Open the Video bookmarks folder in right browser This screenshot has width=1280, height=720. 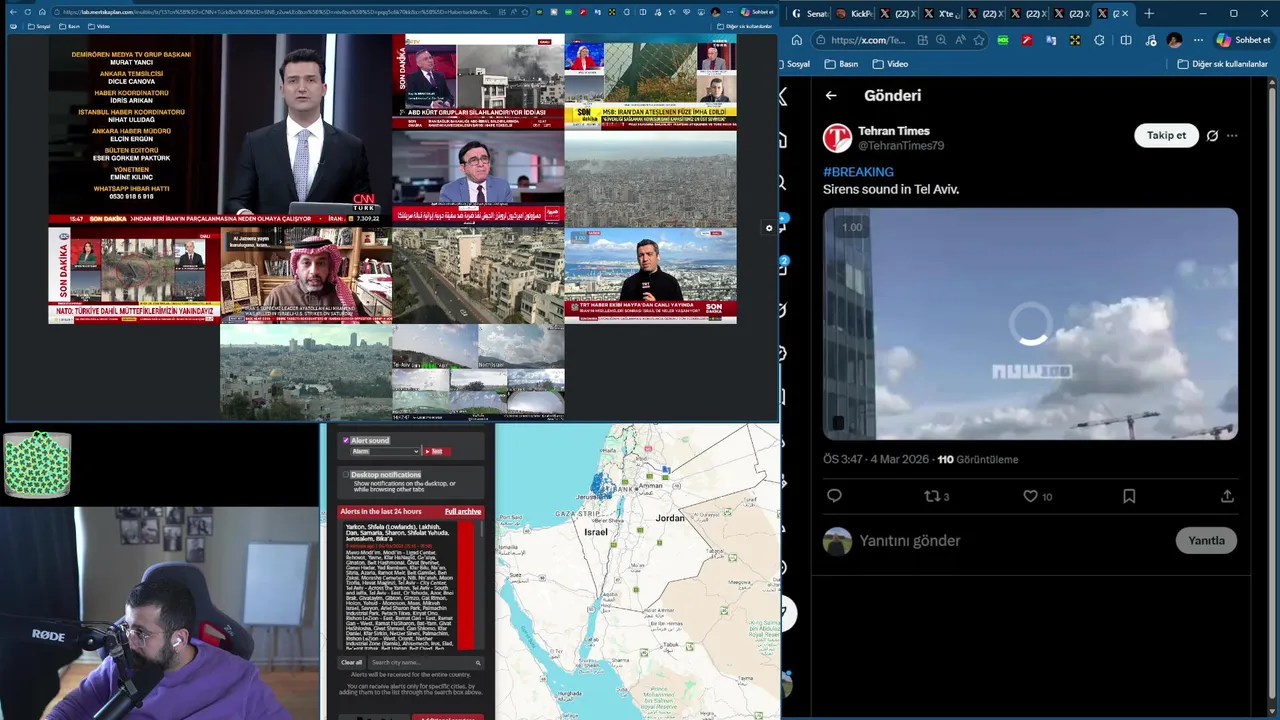tap(890, 64)
